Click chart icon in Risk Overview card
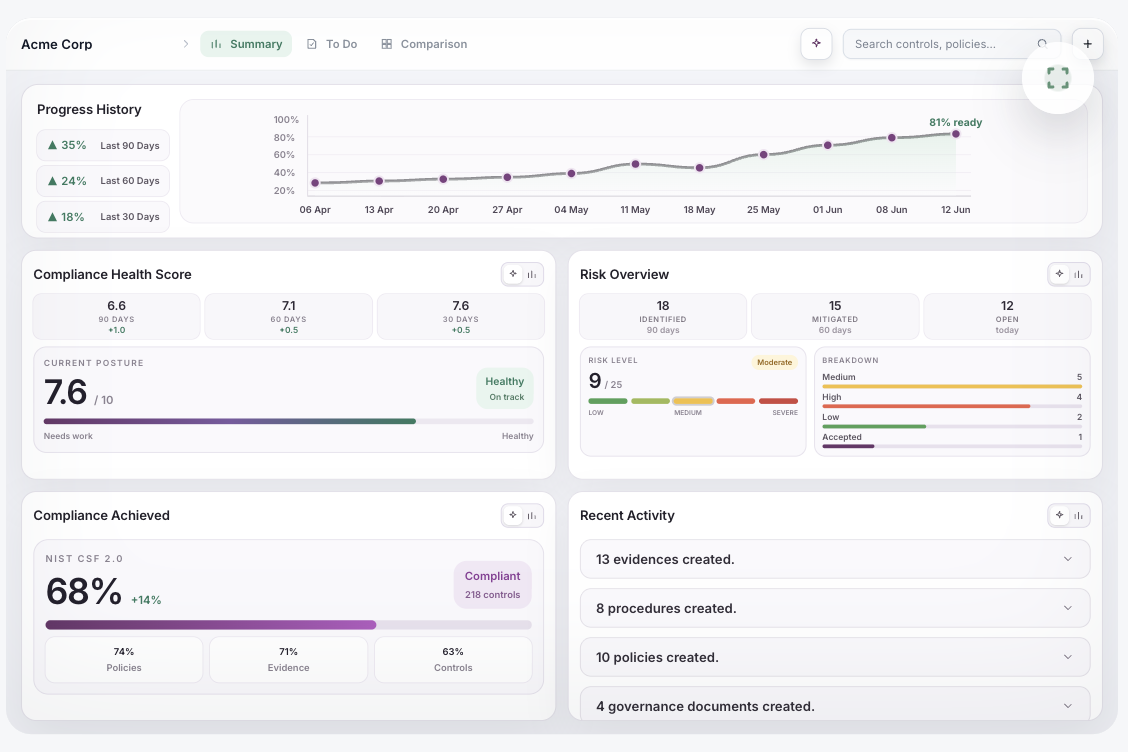The image size is (1128, 752). click(x=1078, y=274)
